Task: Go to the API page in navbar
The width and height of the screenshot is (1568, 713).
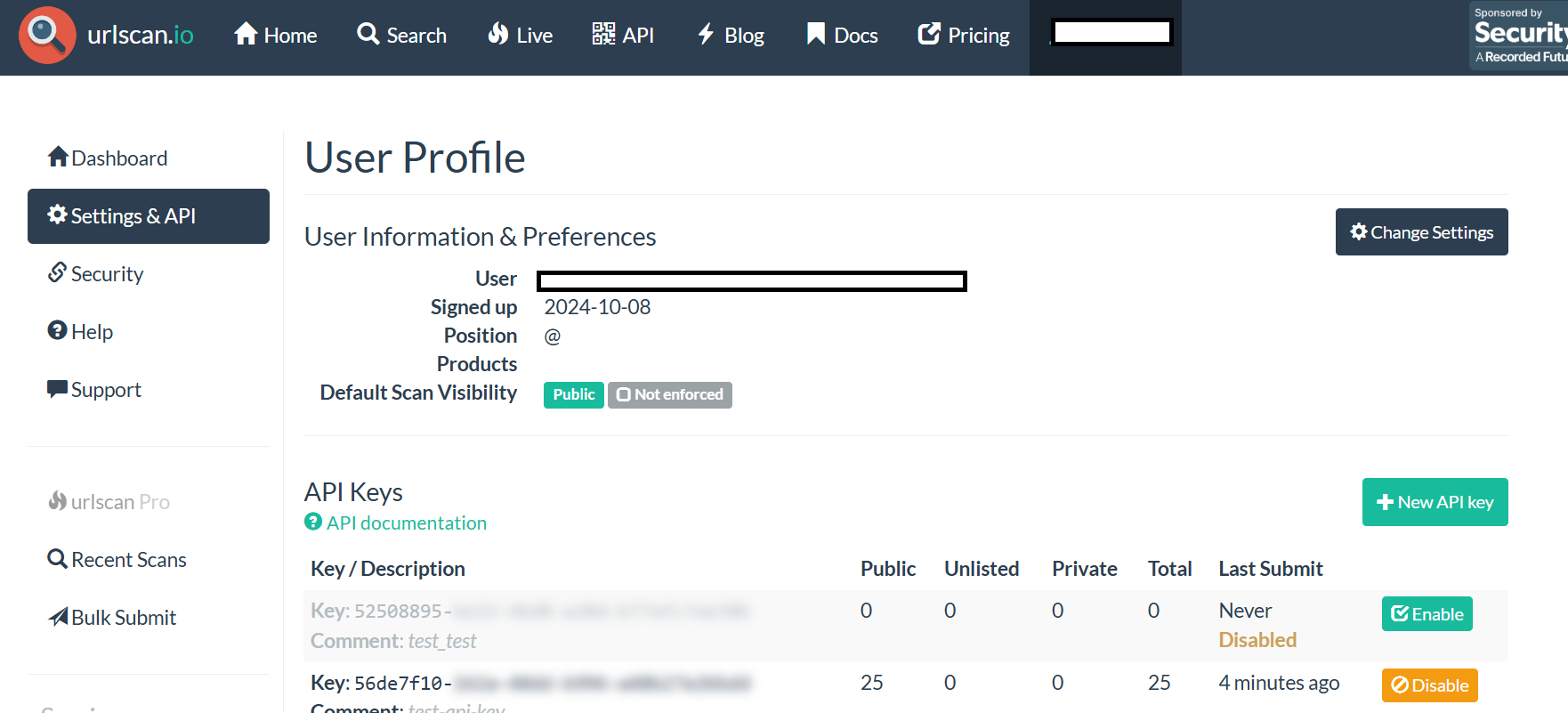Action: (x=623, y=36)
